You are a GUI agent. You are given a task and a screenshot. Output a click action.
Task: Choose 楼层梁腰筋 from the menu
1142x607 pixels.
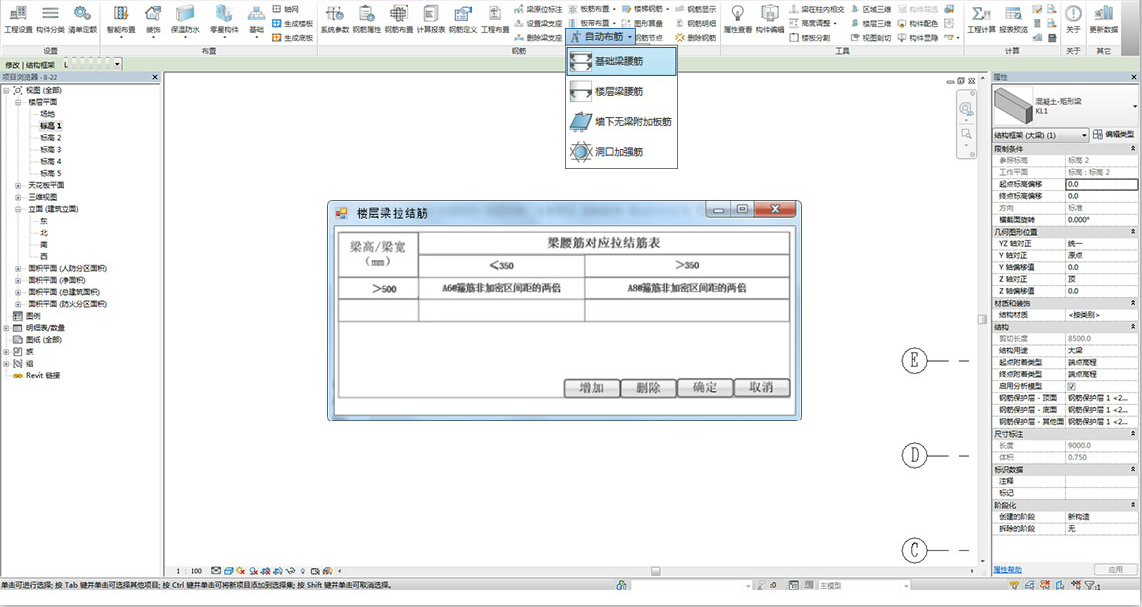coord(620,92)
